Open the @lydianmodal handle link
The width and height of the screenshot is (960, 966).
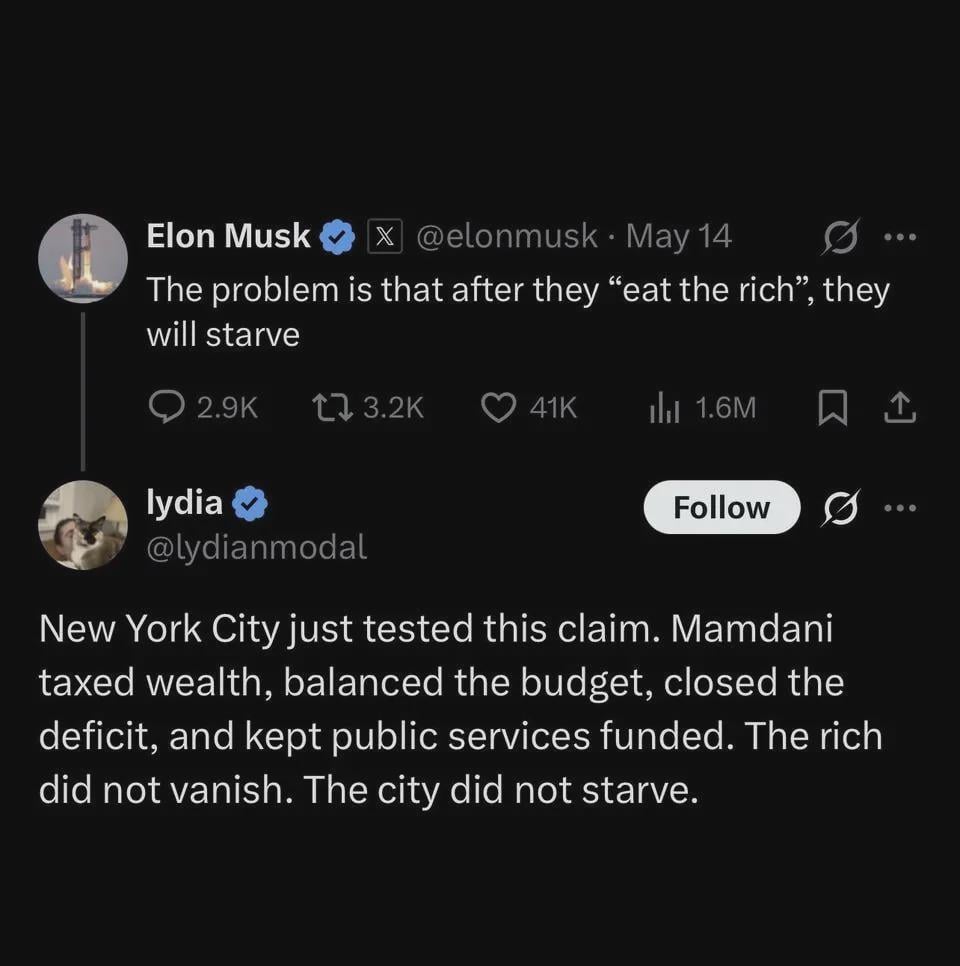tap(256, 547)
